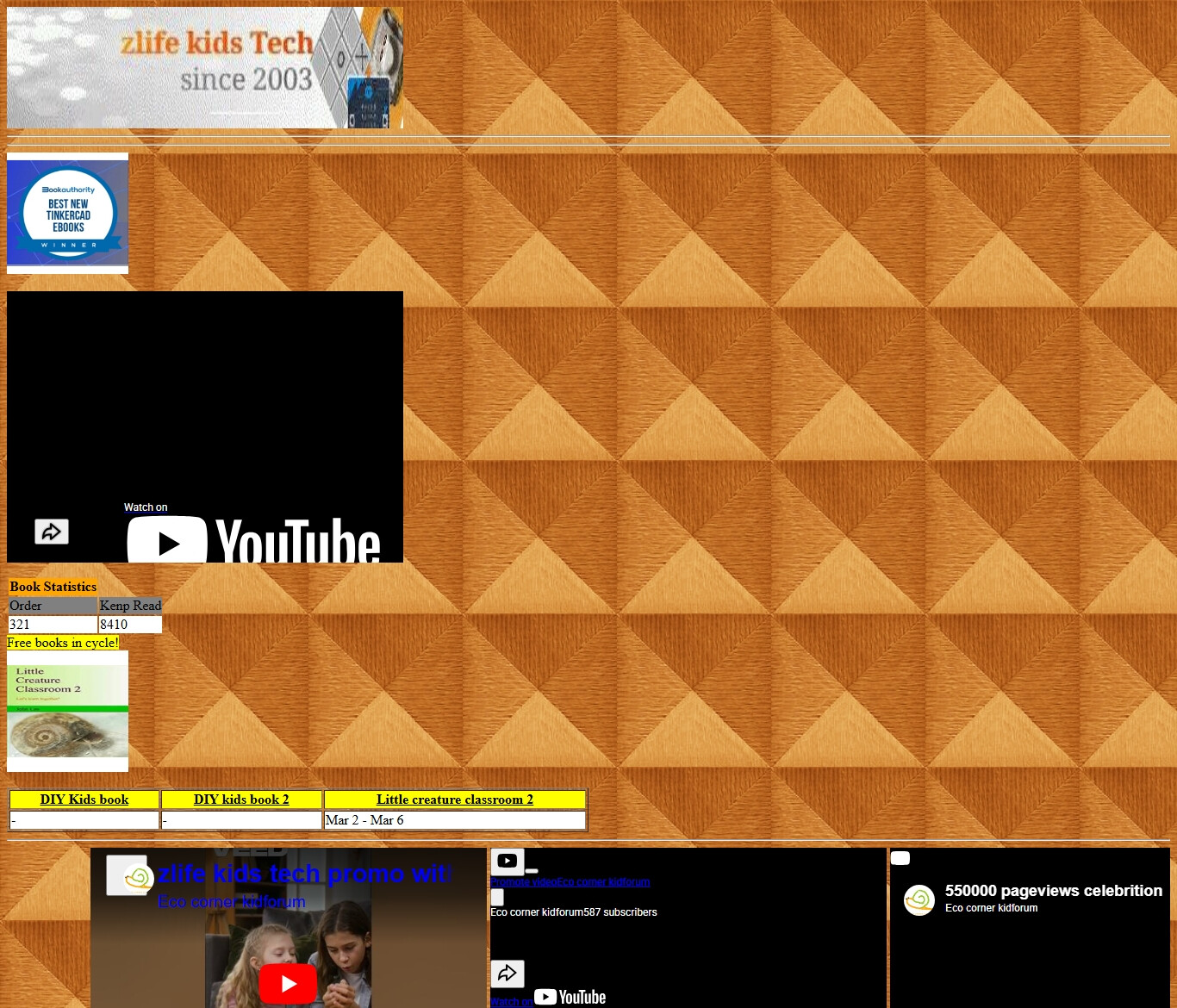Viewport: 1177px width, 1008px height.
Task: Open the DIY Kids book link
Action: tap(84, 800)
